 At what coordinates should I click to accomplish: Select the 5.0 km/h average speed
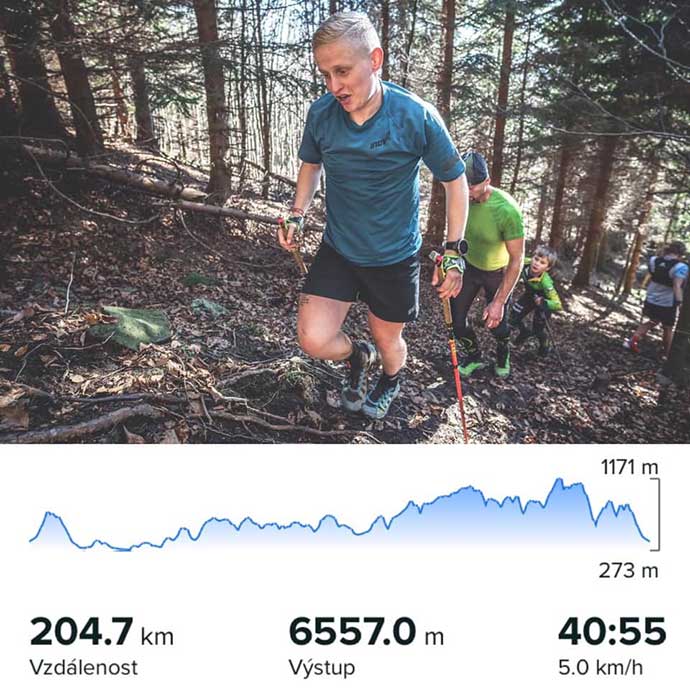click(x=600, y=668)
